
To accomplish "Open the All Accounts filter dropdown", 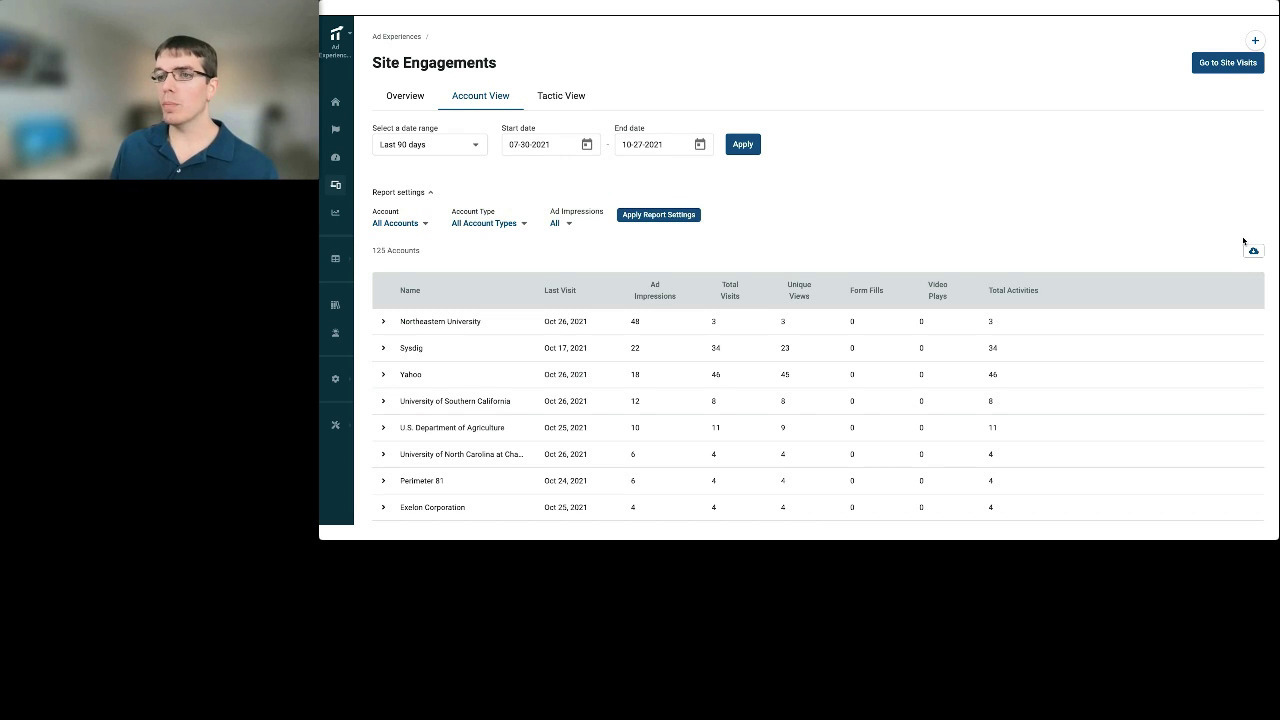I will coord(400,223).
